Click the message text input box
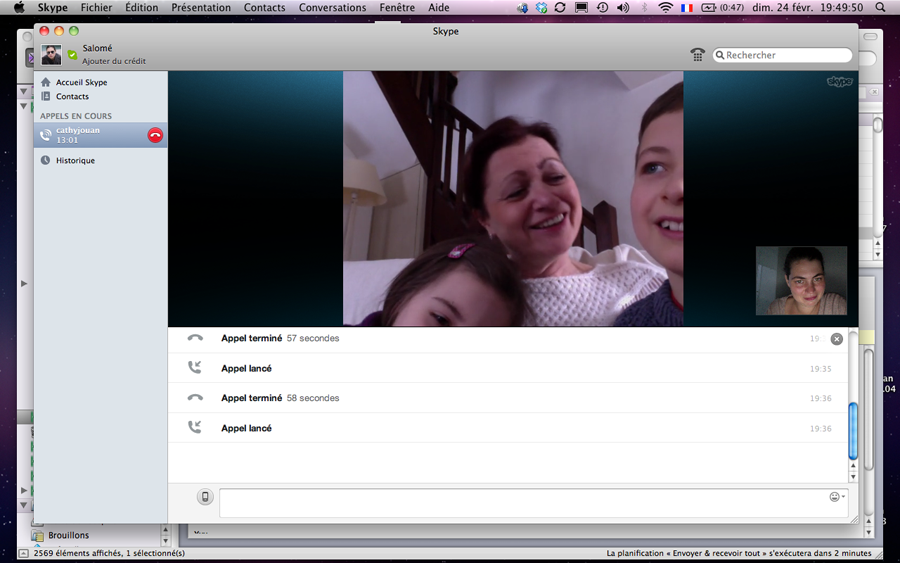The image size is (900, 563). pyautogui.click(x=533, y=503)
